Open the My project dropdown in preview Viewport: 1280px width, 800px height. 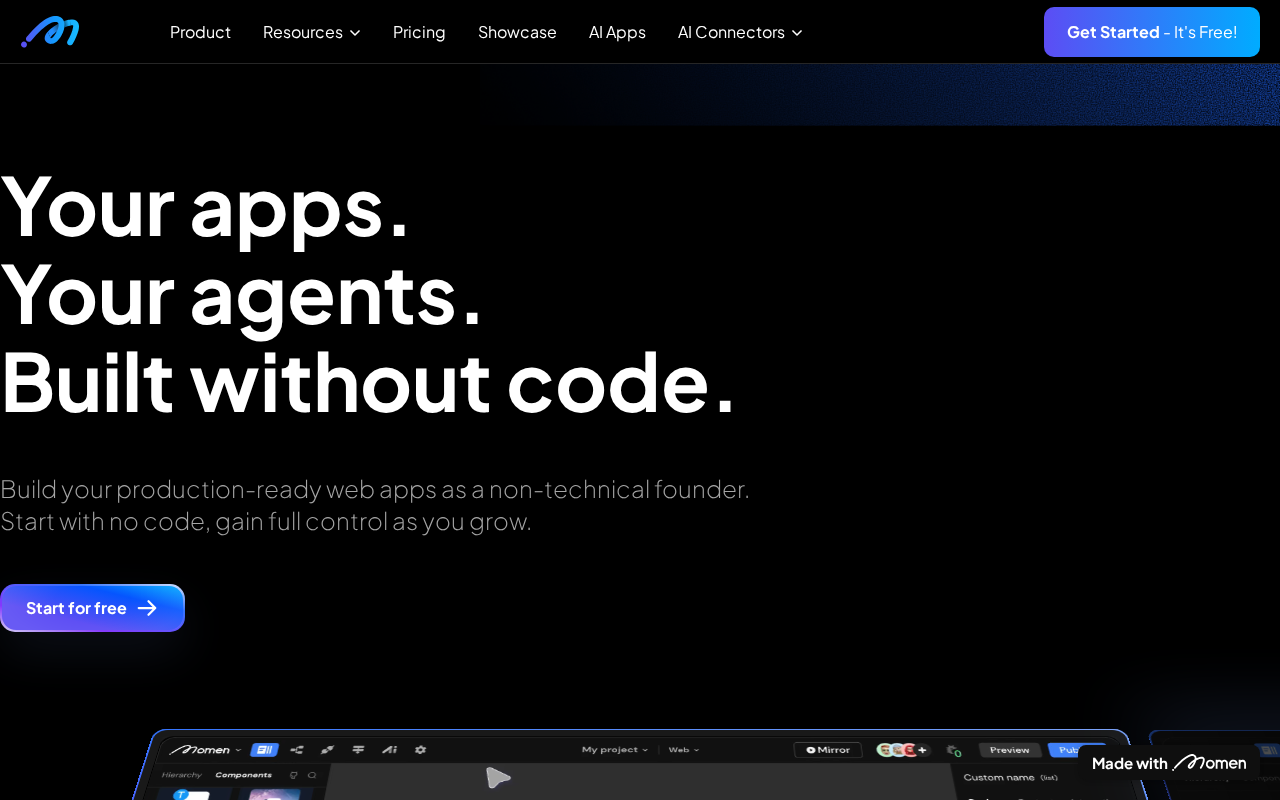click(614, 749)
